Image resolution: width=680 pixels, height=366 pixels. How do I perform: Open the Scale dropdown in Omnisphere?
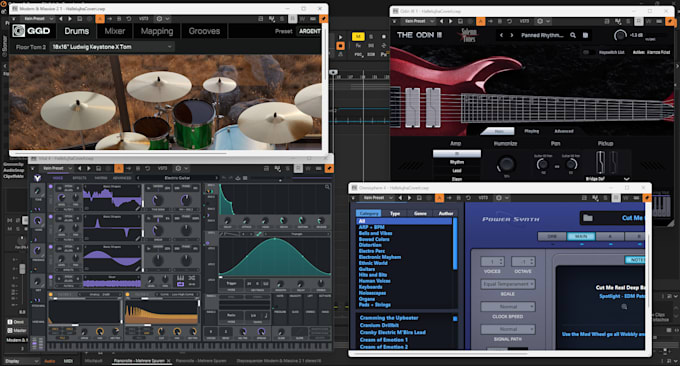507,284
